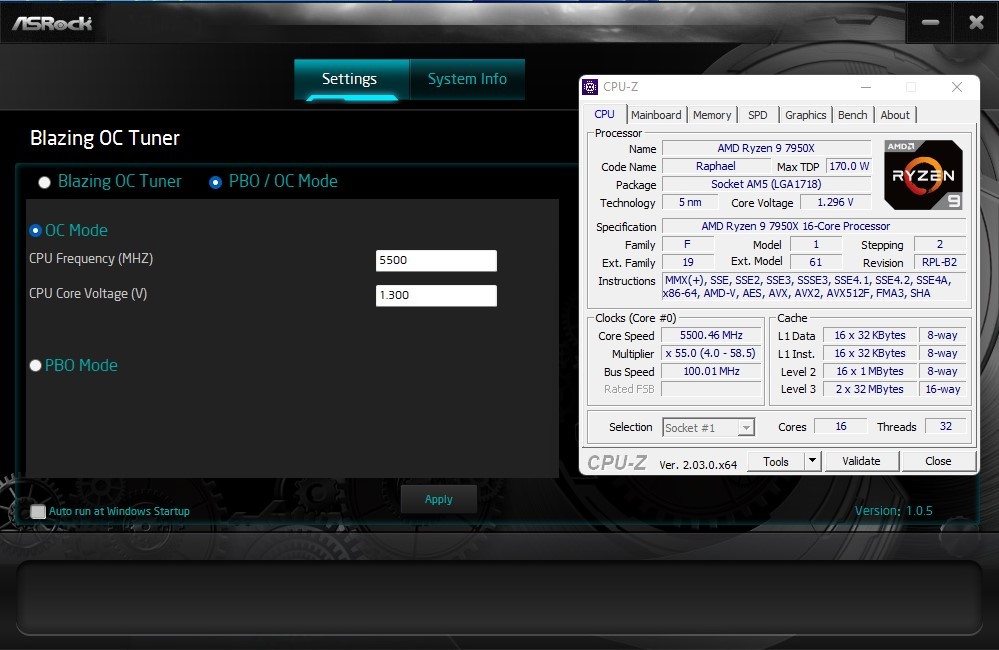Click the Package value Socket AM5 (LGA1718)
The height and width of the screenshot is (650, 999).
[x=766, y=184]
